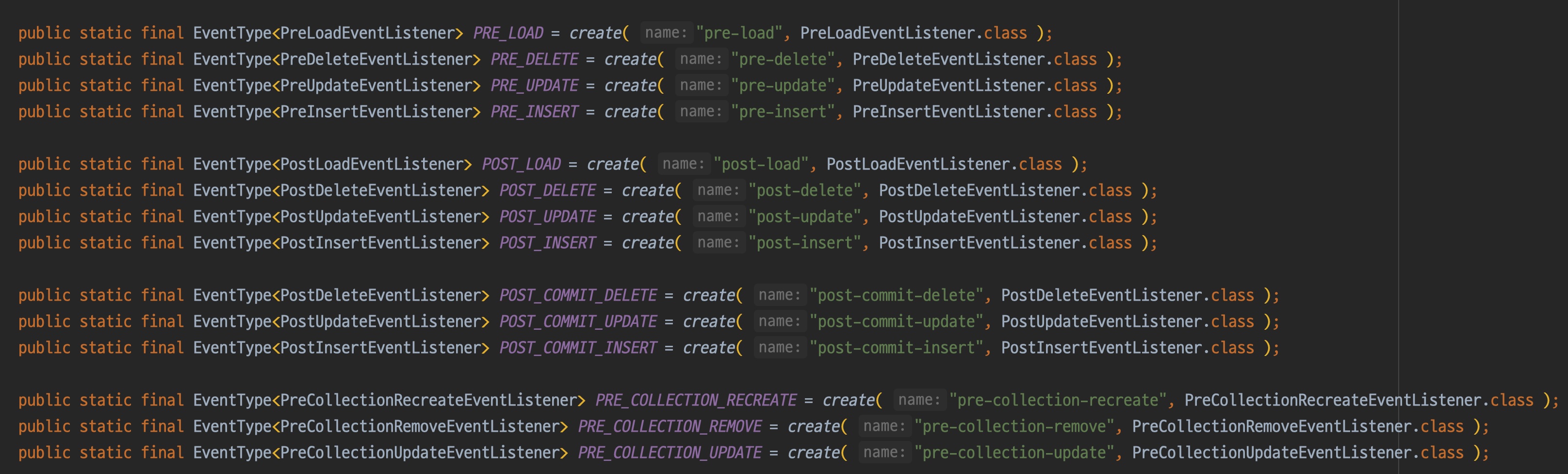Click PreCollectionRemoveEventListener.class argument
This screenshot has height=474, width=1568.
[1298, 426]
